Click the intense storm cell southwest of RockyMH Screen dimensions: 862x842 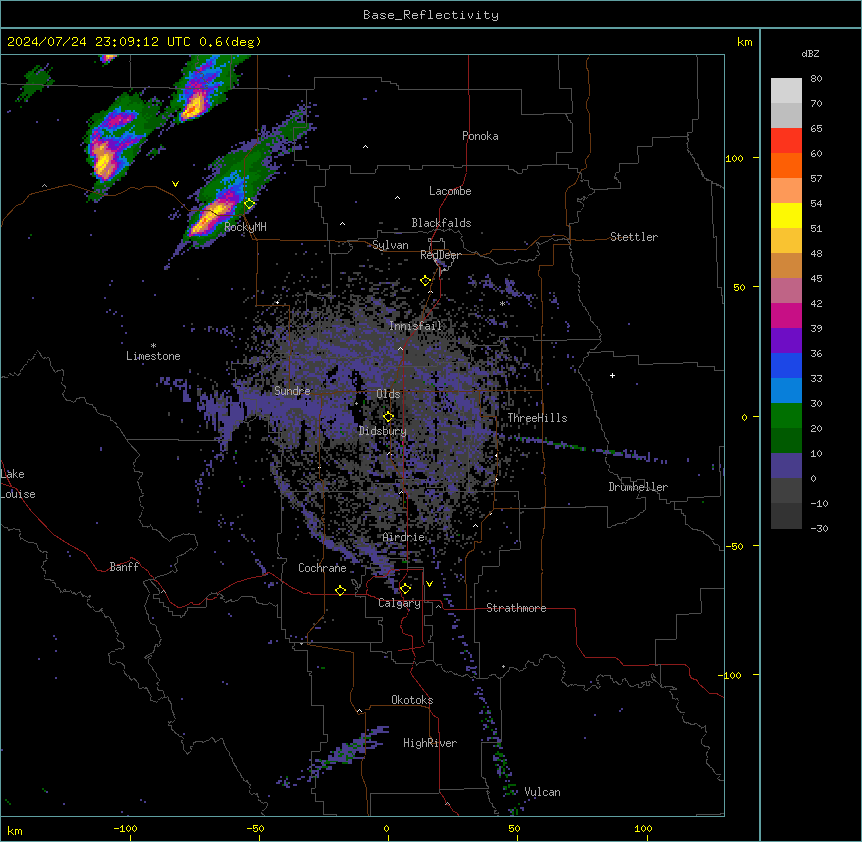212,217
